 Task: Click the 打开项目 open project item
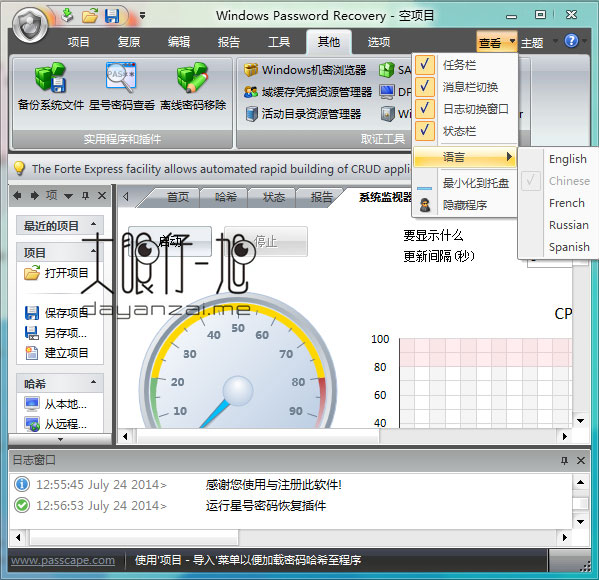pos(56,273)
